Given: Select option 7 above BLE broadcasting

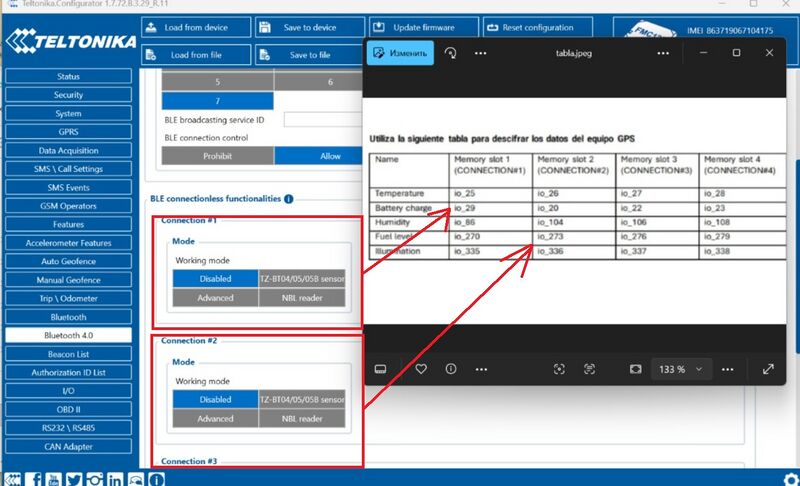Looking at the screenshot, I should click(x=217, y=101).
